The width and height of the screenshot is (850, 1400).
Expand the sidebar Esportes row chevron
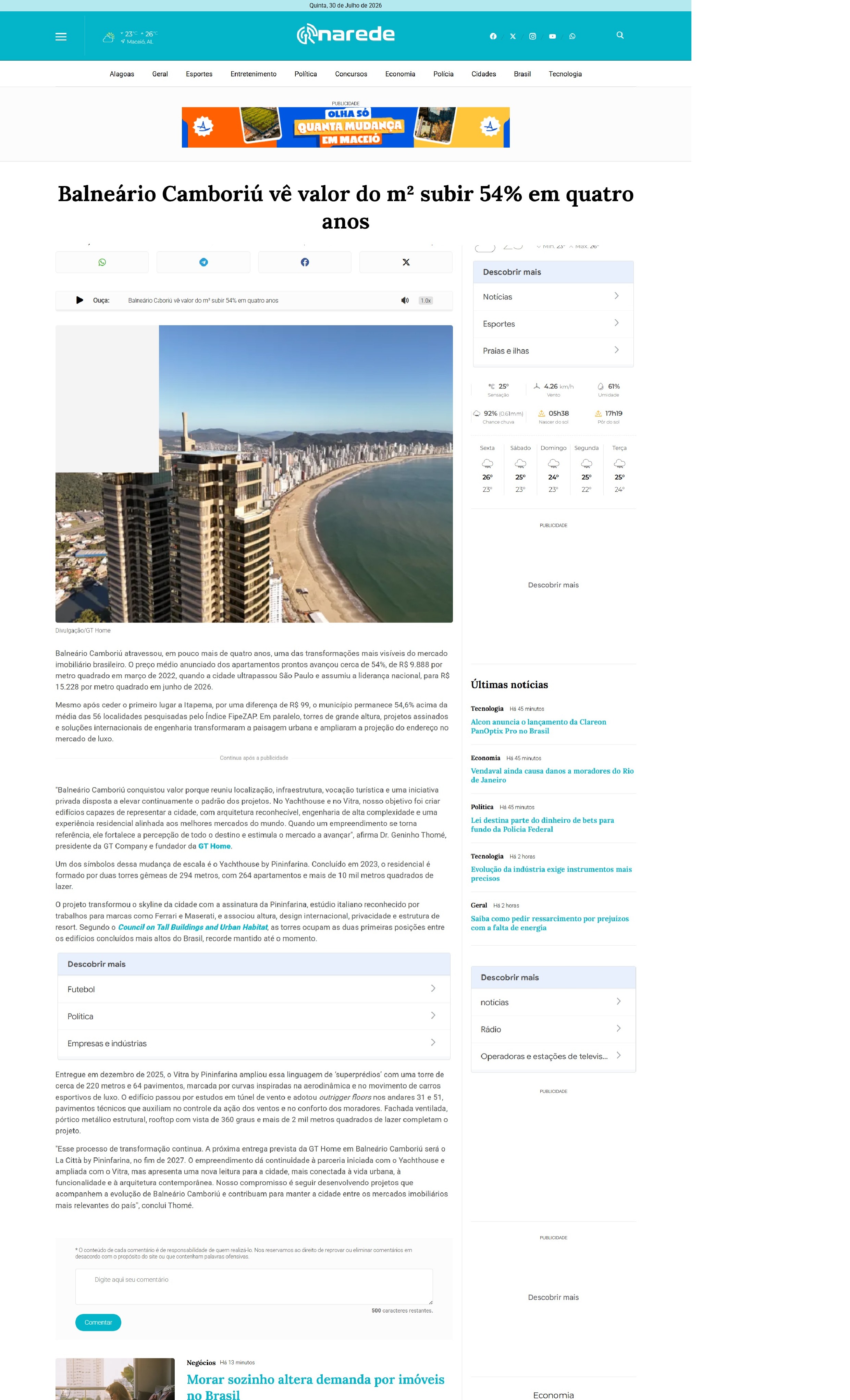coord(616,323)
